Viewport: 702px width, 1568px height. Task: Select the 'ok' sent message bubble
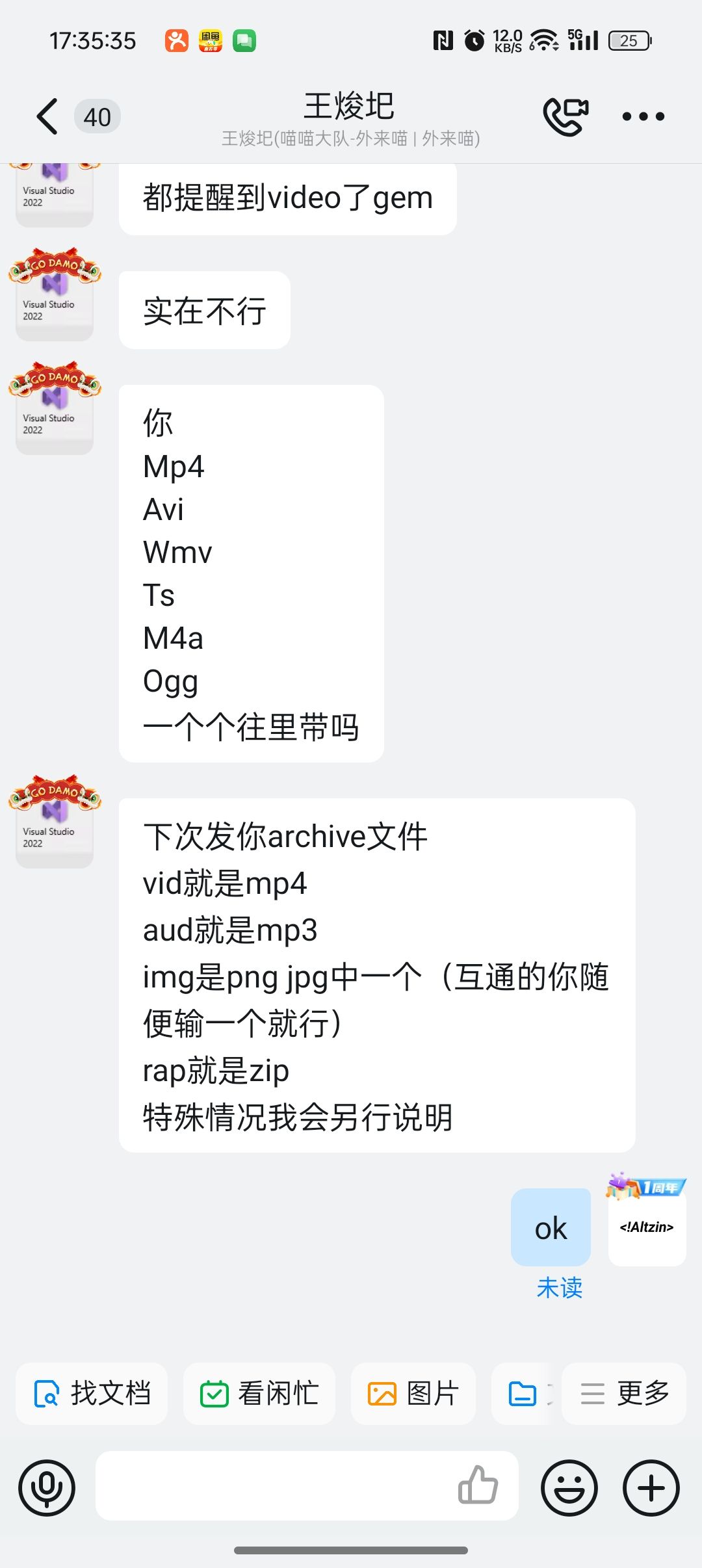pyautogui.click(x=551, y=1227)
